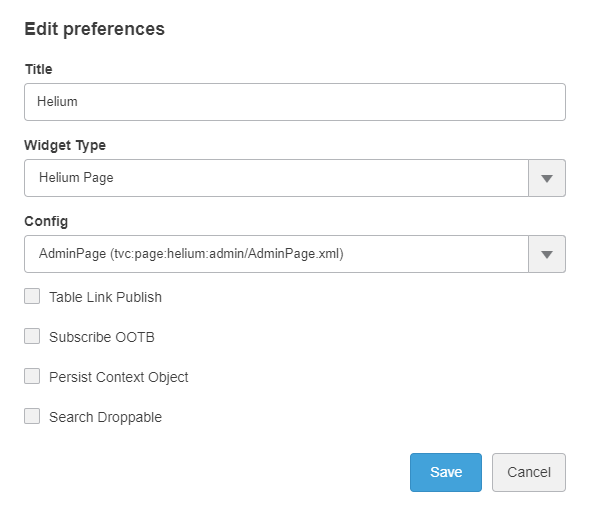Enable the Table Link Publish checkbox
The width and height of the screenshot is (603, 523).
click(x=32, y=297)
